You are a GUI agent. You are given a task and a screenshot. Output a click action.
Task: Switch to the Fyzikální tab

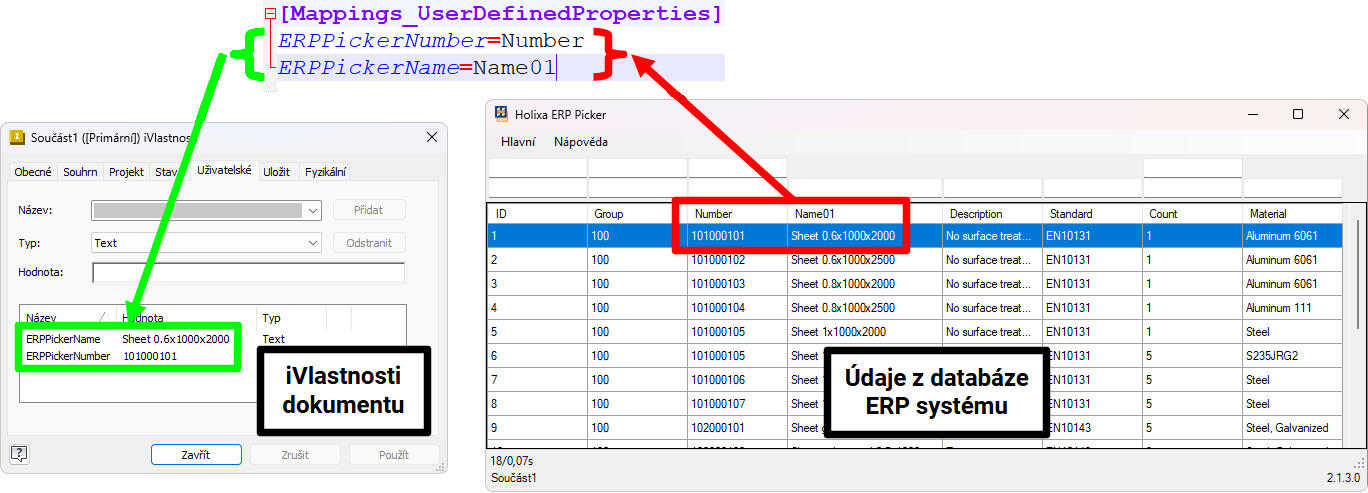pos(325,172)
